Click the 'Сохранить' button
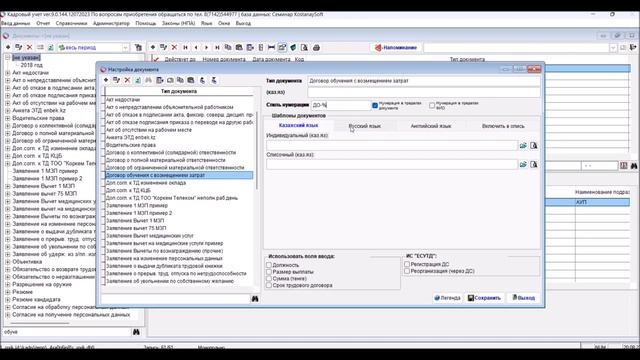 (484, 298)
